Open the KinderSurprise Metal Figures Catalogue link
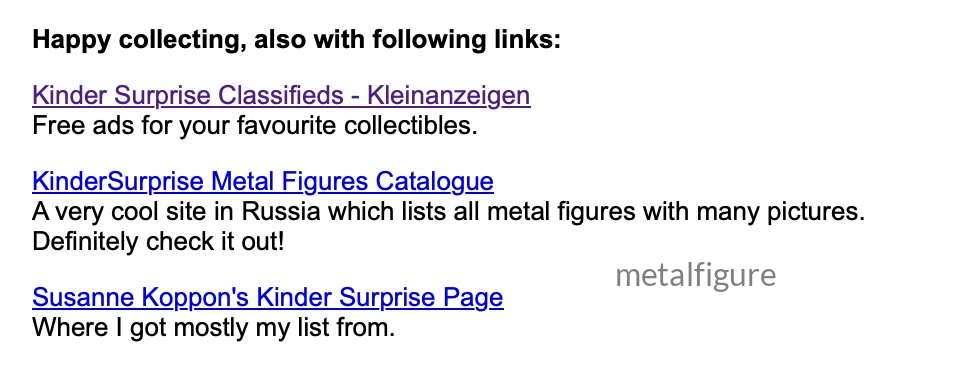This screenshot has height=366, width=972. click(263, 182)
